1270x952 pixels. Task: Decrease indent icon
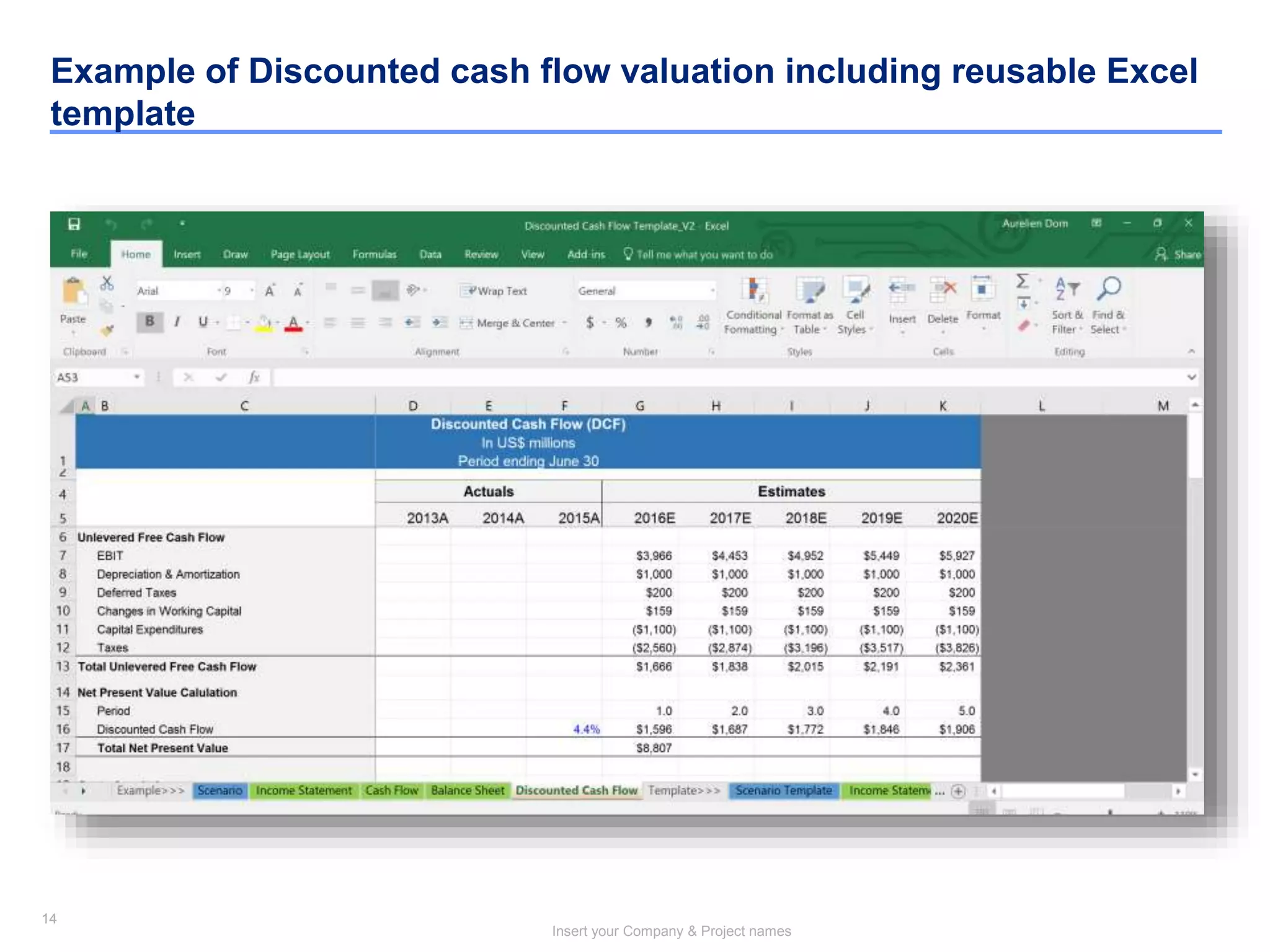pos(412,322)
